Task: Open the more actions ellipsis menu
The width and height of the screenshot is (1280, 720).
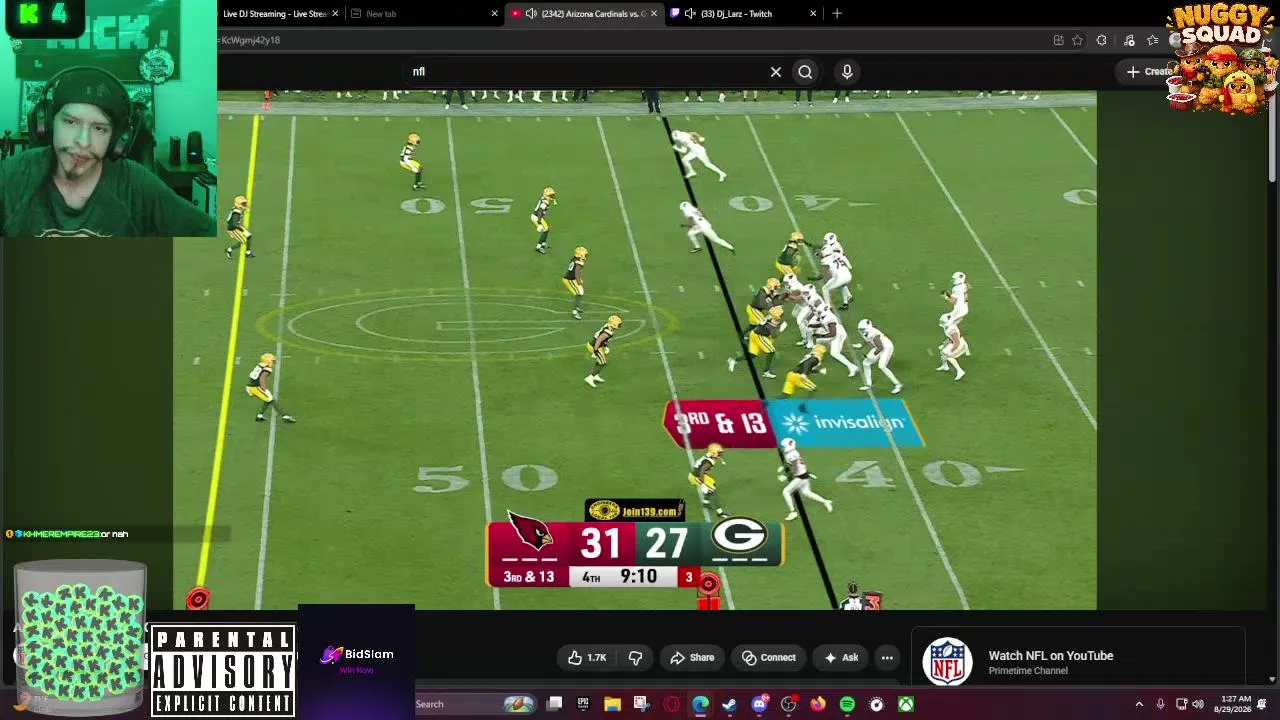Action: pos(887,658)
